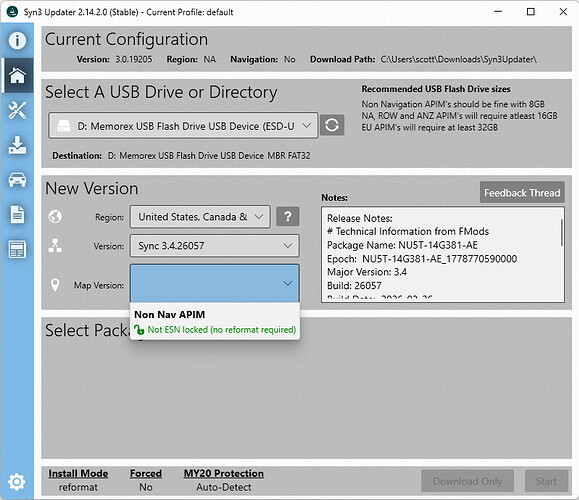Screen dimensions: 579x500
Task: Open the document logs sidebar icon
Action: (x=17, y=215)
